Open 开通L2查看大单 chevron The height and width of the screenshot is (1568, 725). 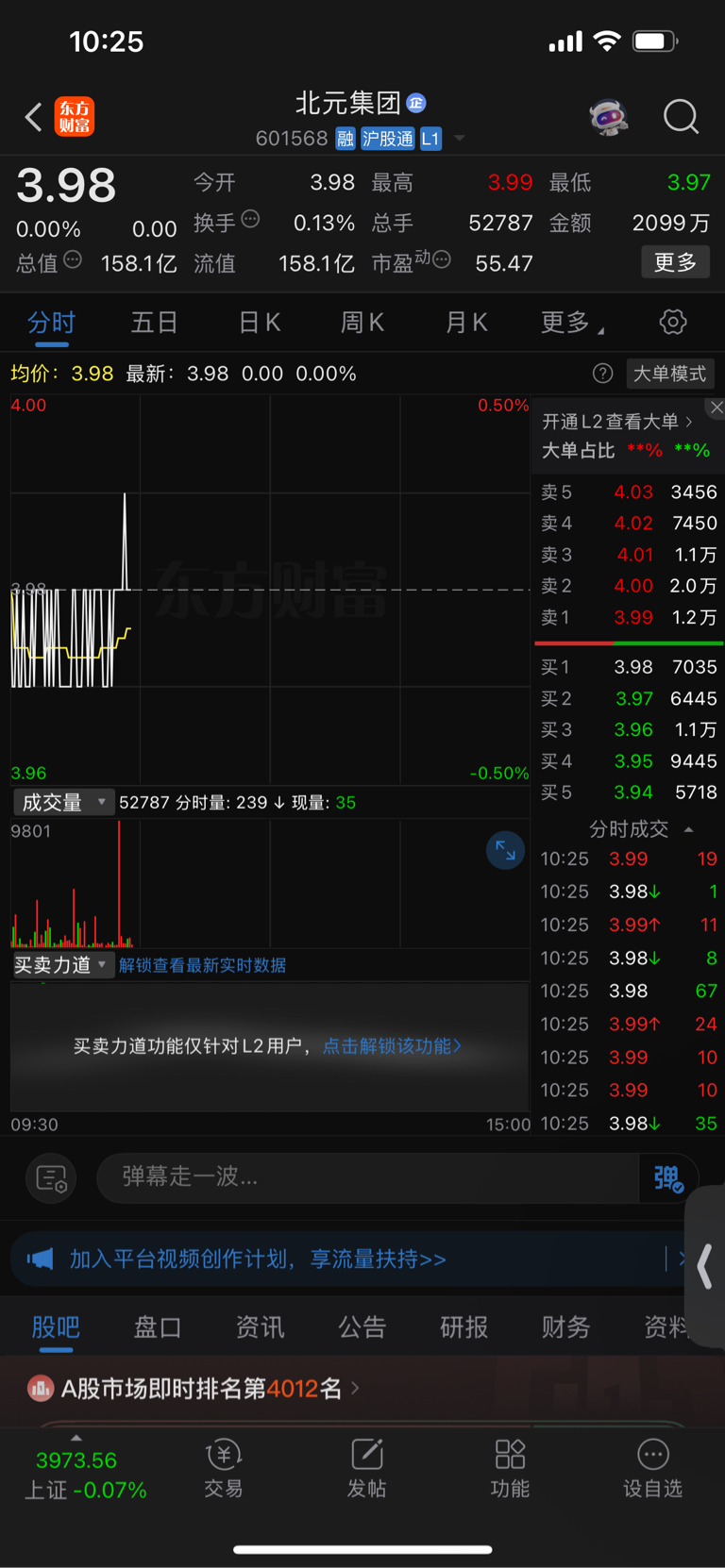point(689,422)
